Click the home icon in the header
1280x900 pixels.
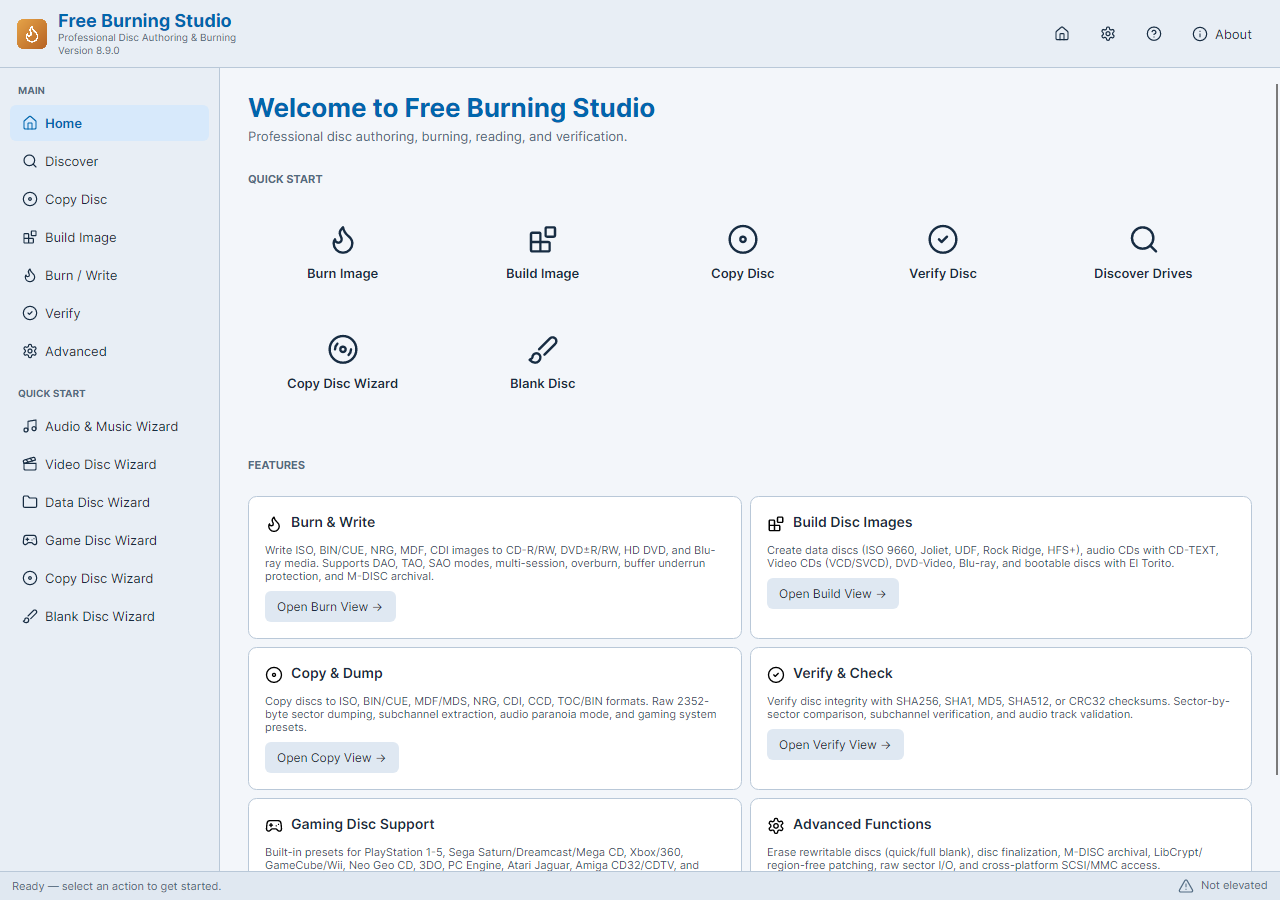click(x=1062, y=34)
